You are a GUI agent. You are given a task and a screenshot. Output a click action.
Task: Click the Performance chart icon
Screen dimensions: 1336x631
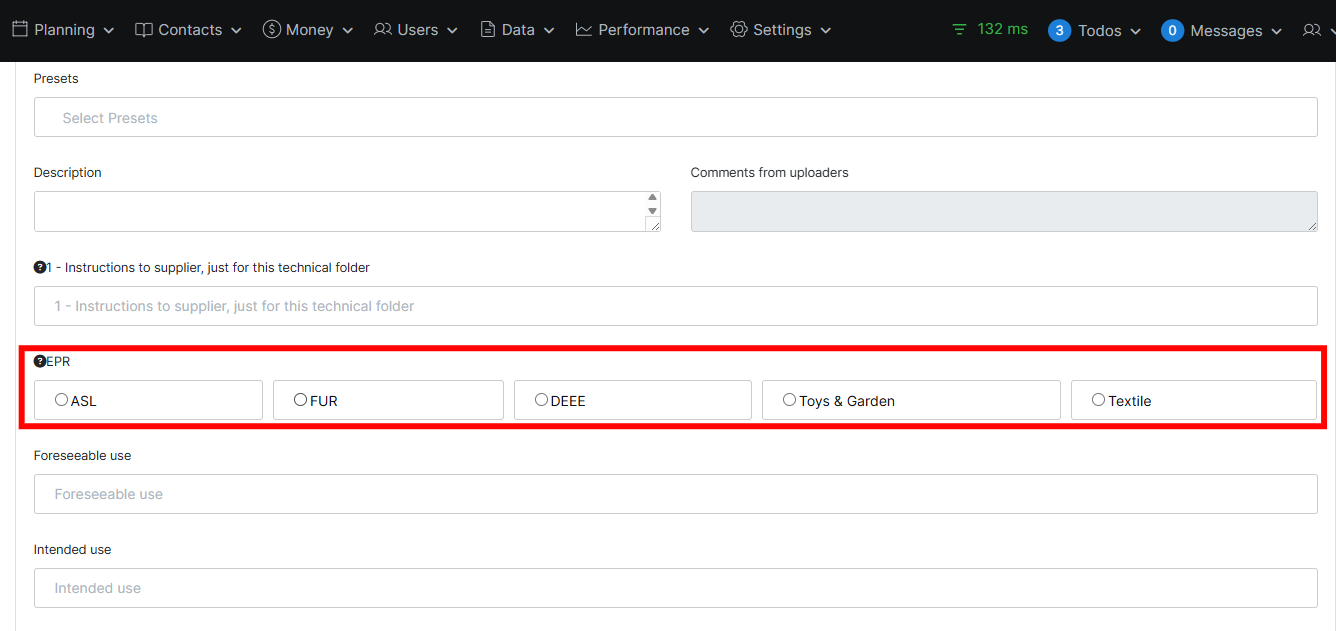584,30
